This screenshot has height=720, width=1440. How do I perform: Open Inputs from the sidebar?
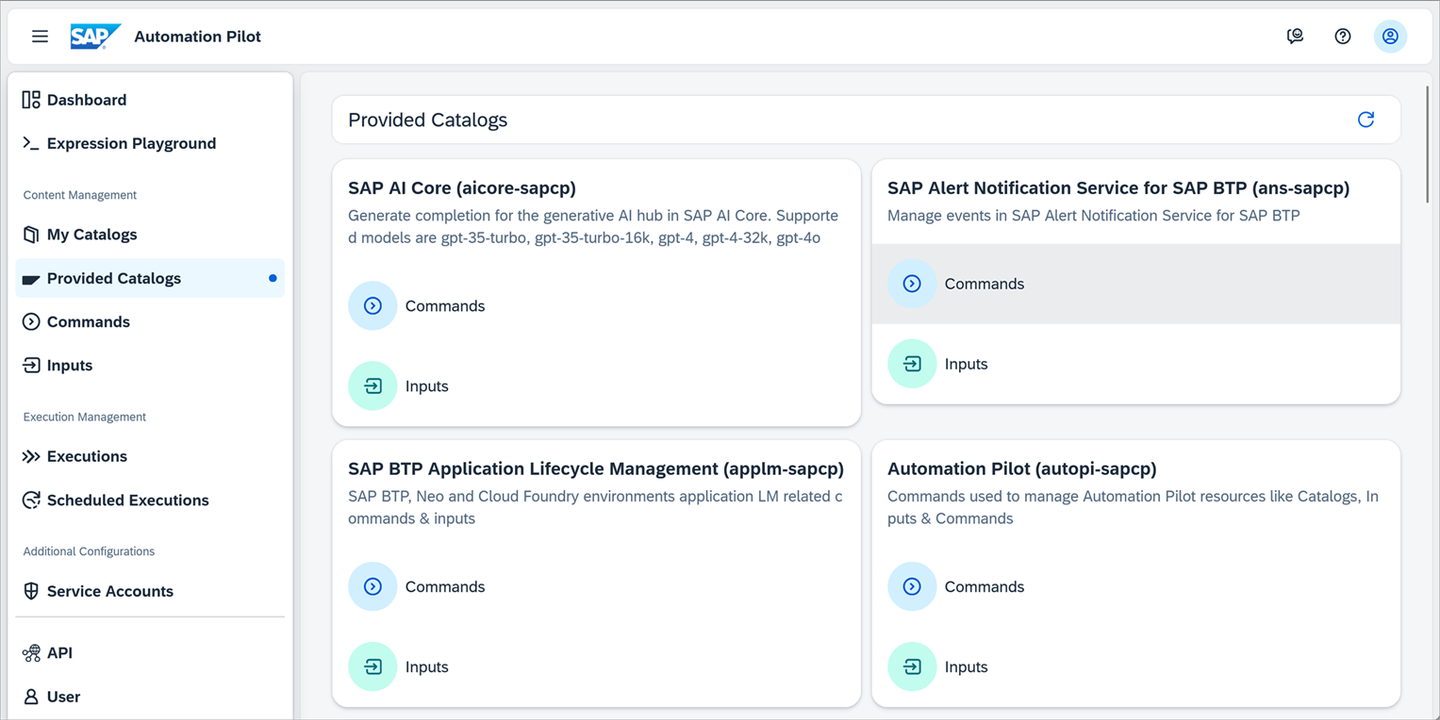(150, 365)
